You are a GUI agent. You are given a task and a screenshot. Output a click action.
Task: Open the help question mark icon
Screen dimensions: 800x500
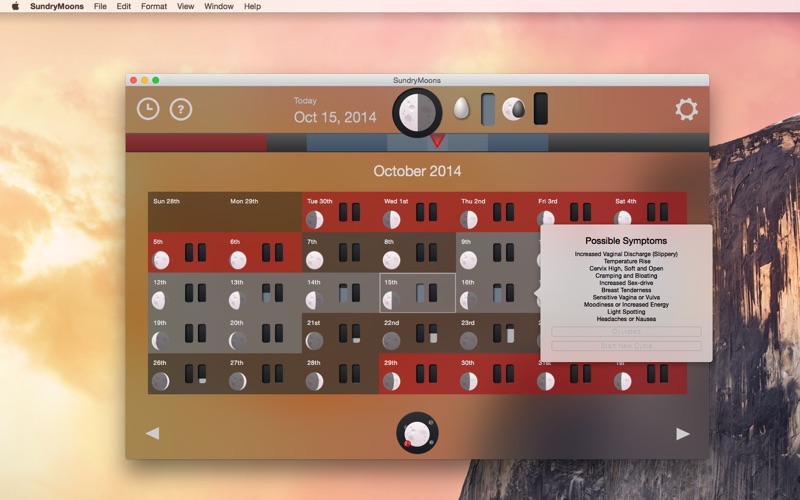(x=181, y=109)
